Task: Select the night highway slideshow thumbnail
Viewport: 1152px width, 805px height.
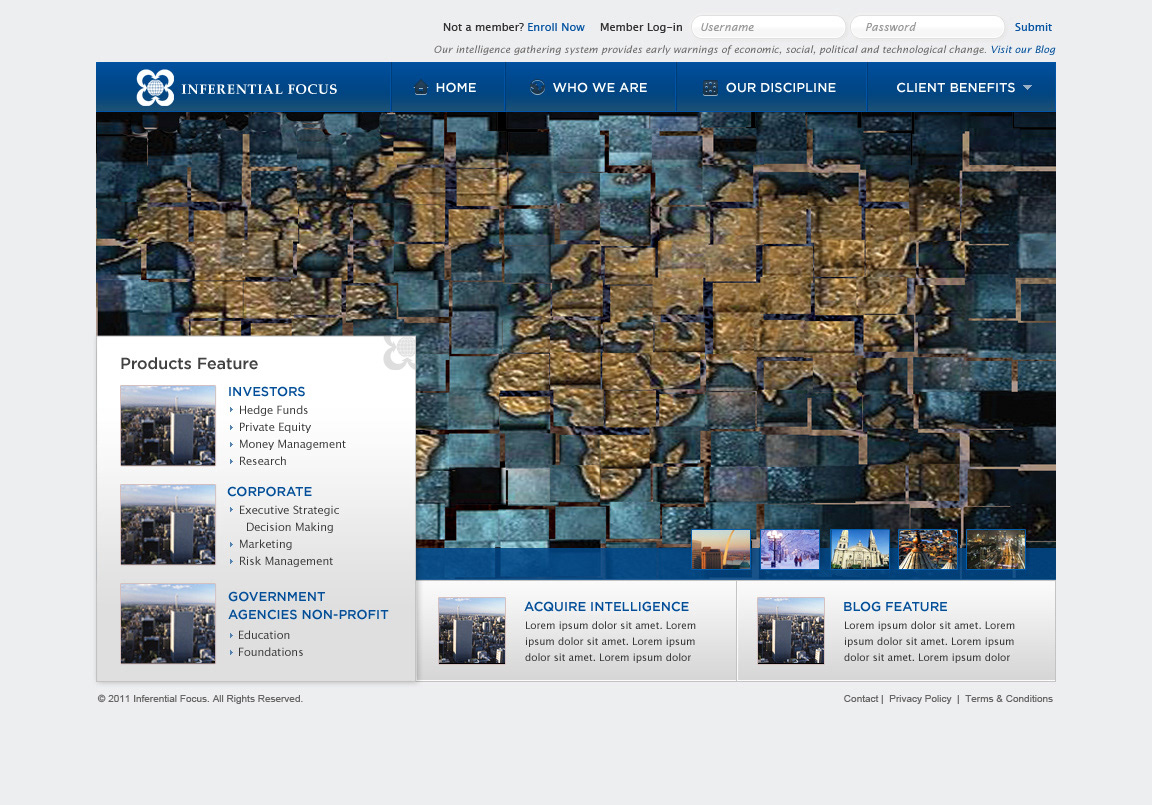Action: tap(996, 549)
